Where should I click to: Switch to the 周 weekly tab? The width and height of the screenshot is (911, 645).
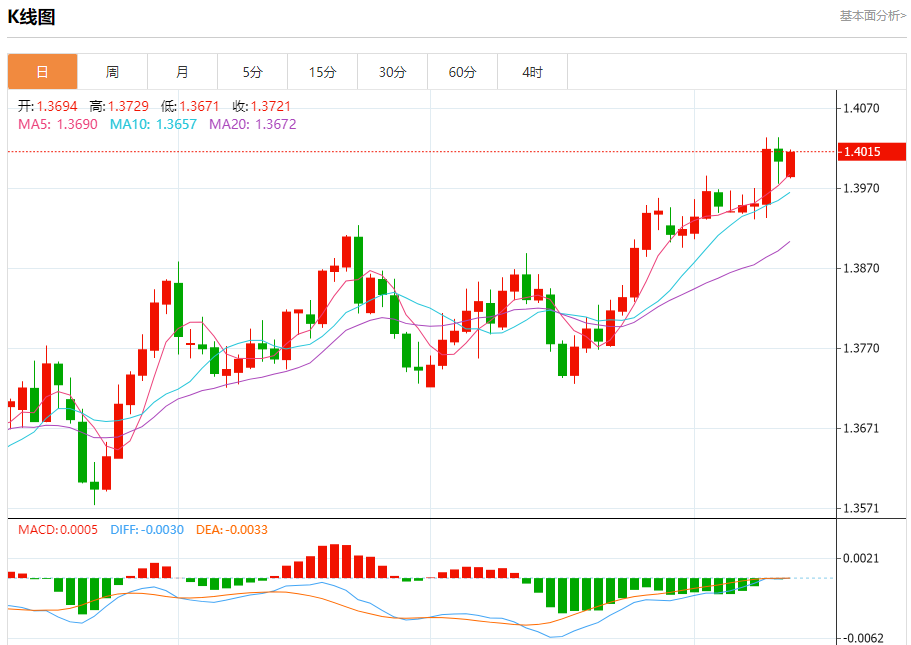[112, 72]
